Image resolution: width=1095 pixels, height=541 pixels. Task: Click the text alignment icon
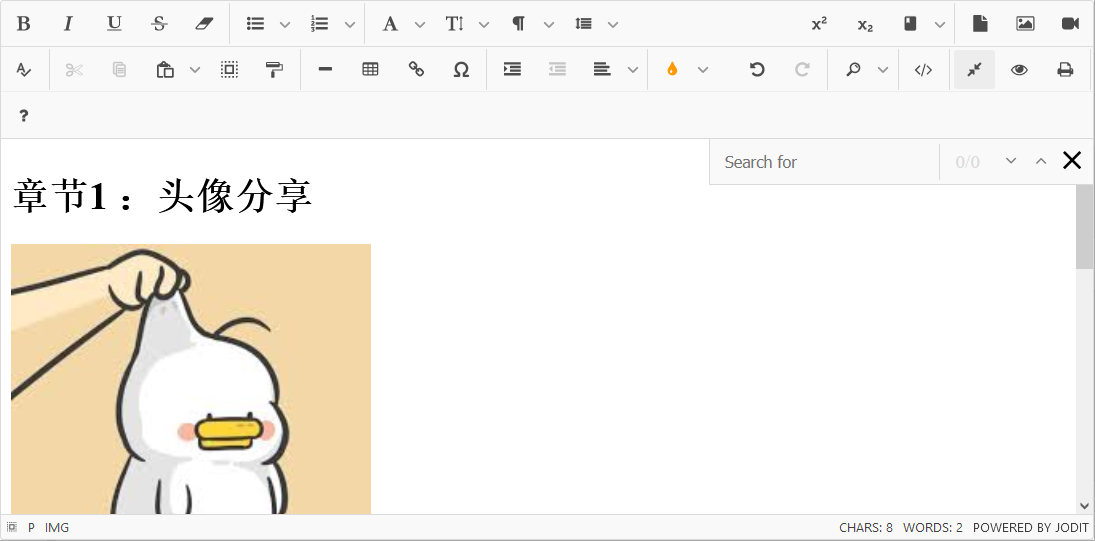(602, 70)
